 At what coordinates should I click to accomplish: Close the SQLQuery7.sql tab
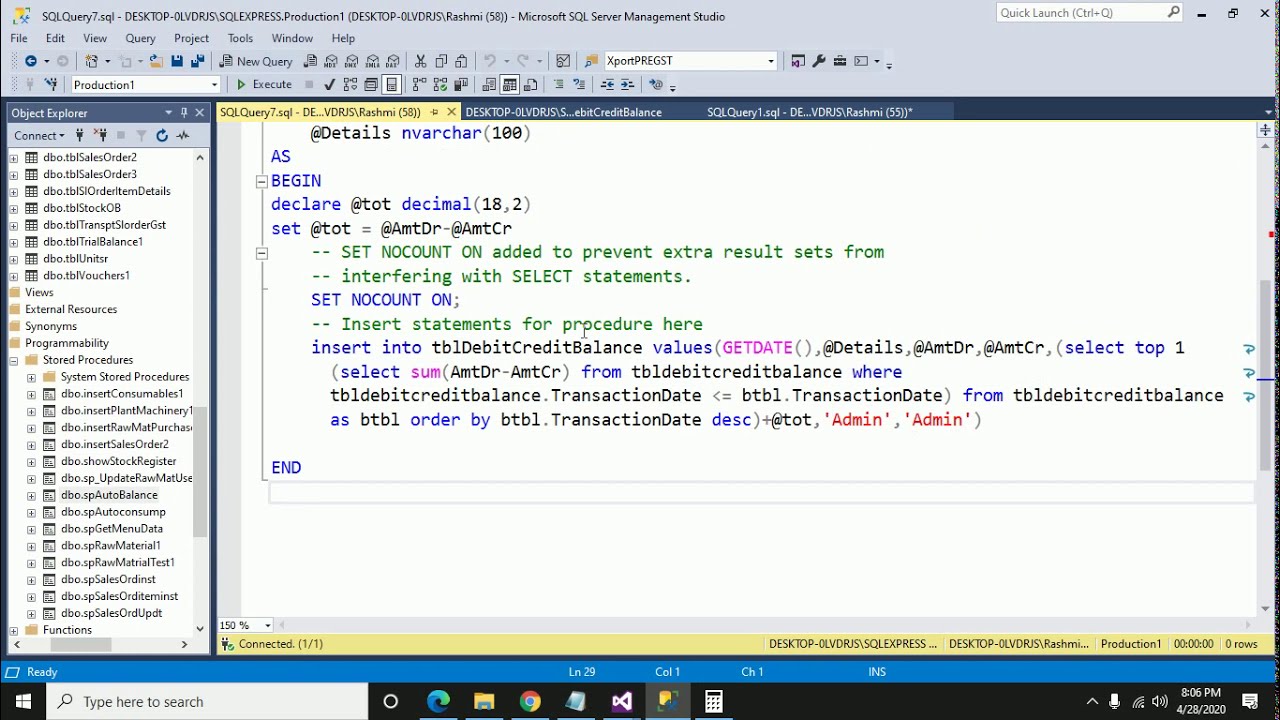click(452, 112)
